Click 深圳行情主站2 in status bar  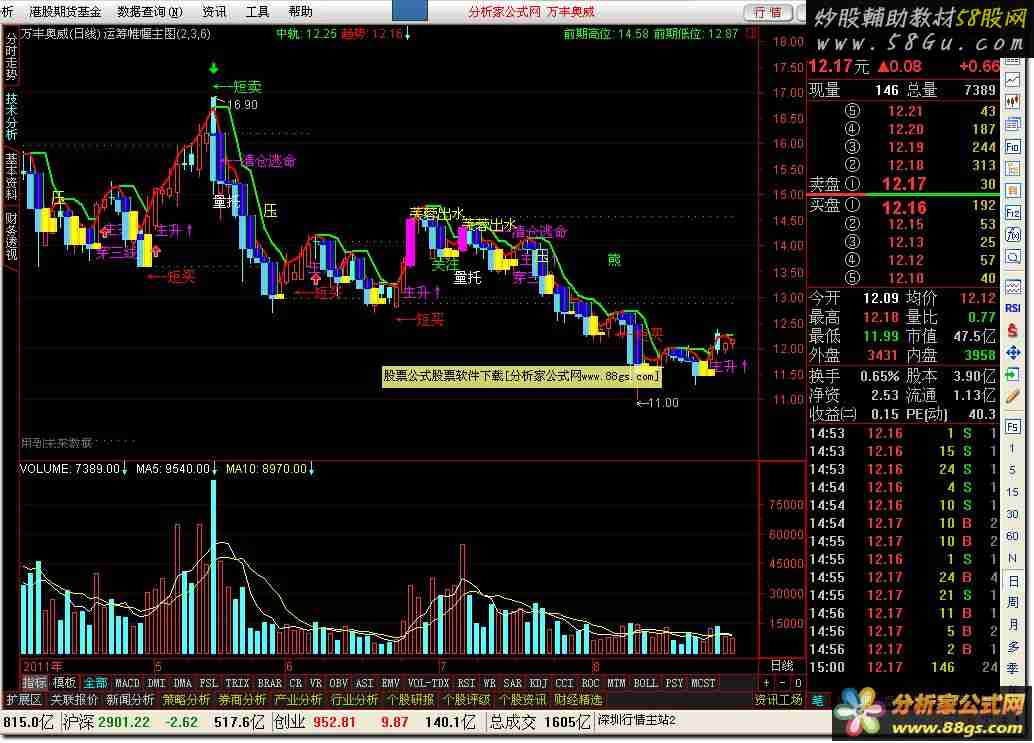(x=636, y=721)
